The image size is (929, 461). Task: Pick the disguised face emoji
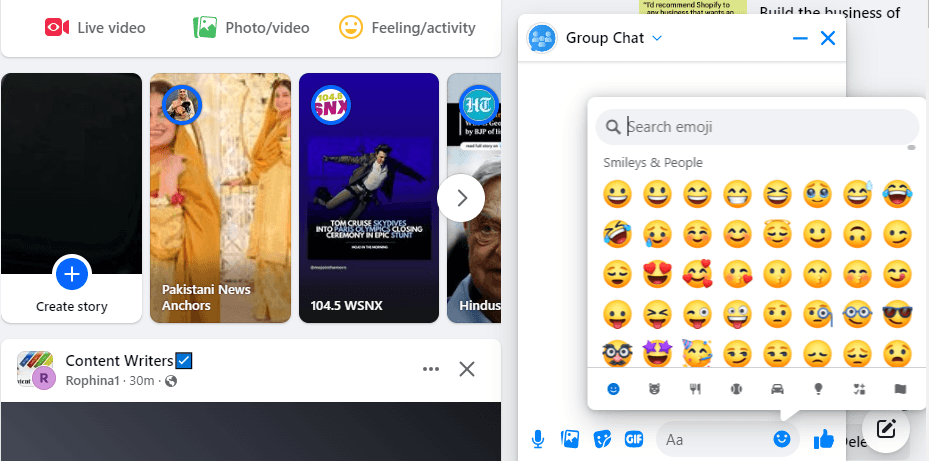click(617, 354)
